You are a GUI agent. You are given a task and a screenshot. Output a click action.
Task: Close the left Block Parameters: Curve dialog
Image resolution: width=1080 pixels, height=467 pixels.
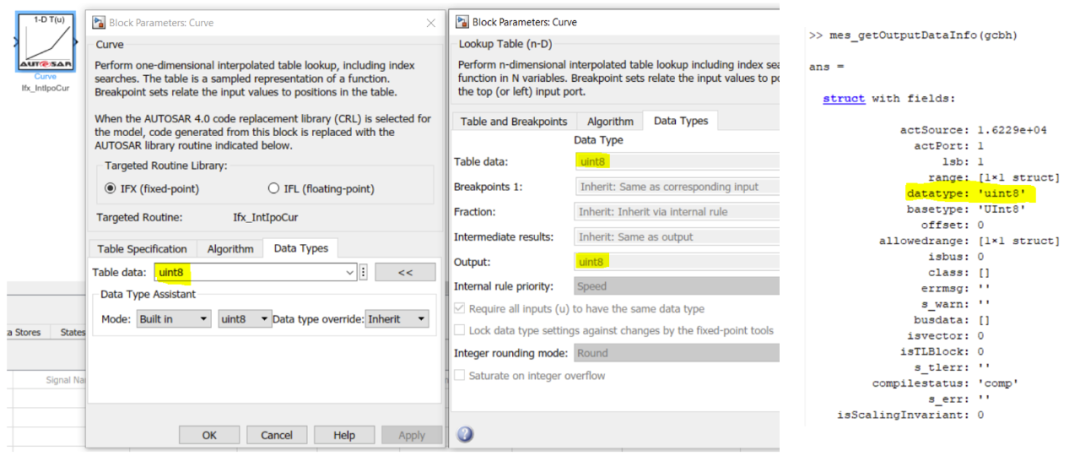(430, 23)
